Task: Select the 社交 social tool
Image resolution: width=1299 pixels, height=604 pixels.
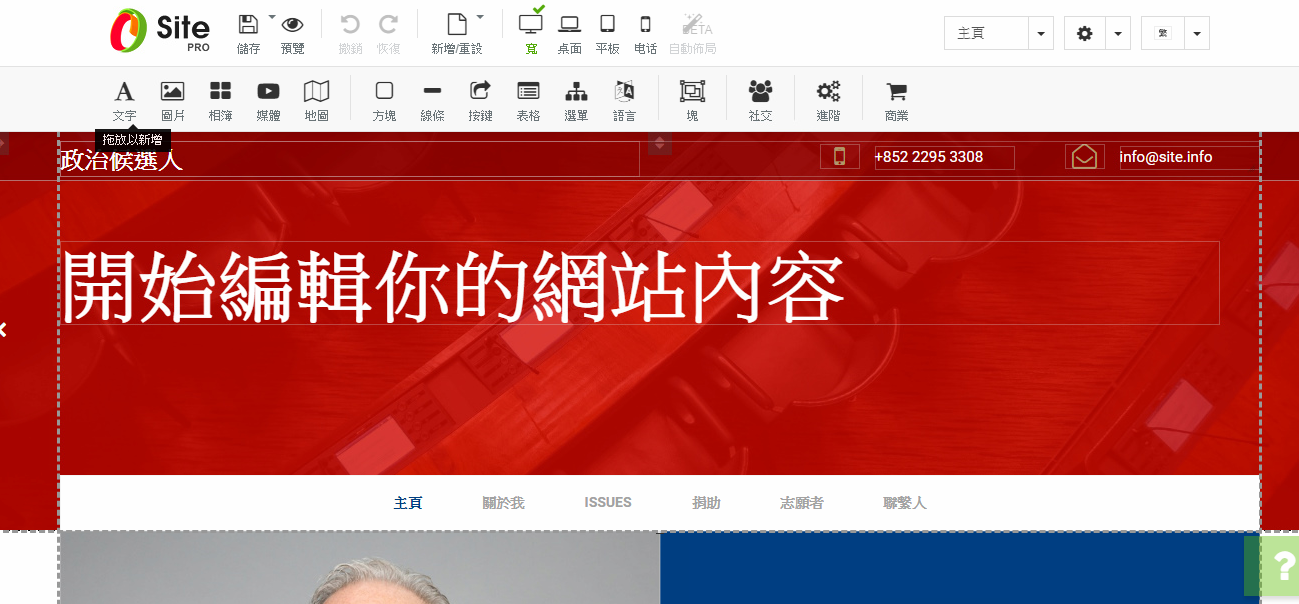Action: click(760, 100)
